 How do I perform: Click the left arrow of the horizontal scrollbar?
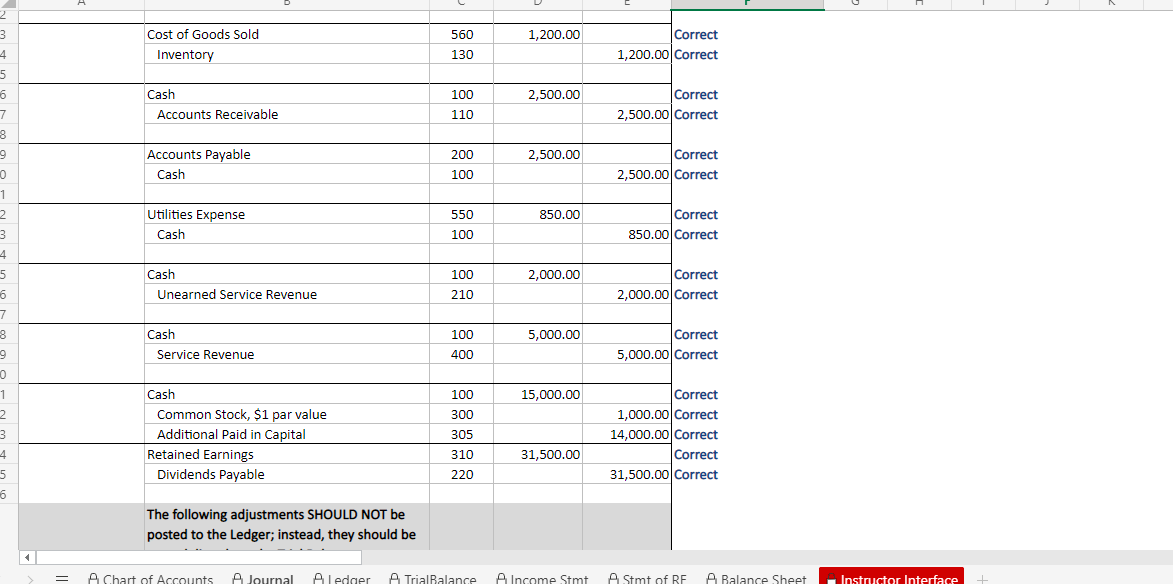coord(26,557)
